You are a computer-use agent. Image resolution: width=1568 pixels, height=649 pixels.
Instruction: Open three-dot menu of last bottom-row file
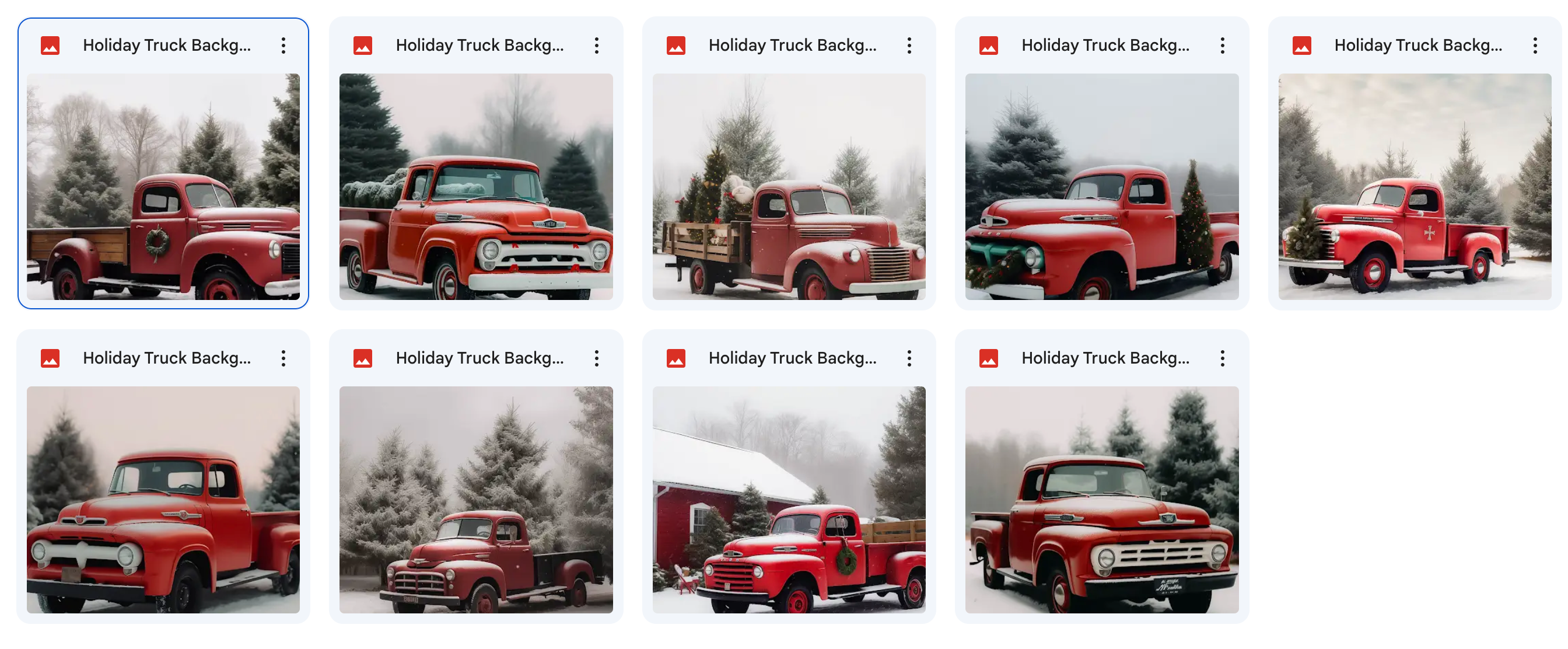[1222, 358]
